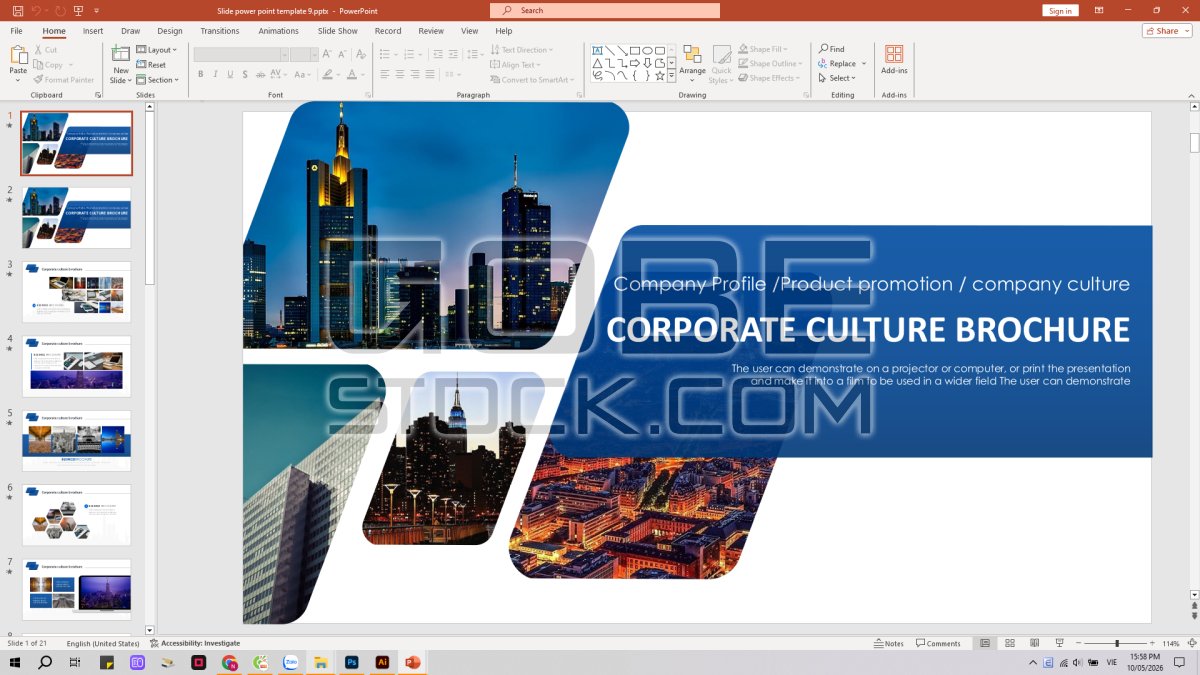The width and height of the screenshot is (1200, 675).
Task: Select slide 7 thumbnail
Action: [x=76, y=589]
